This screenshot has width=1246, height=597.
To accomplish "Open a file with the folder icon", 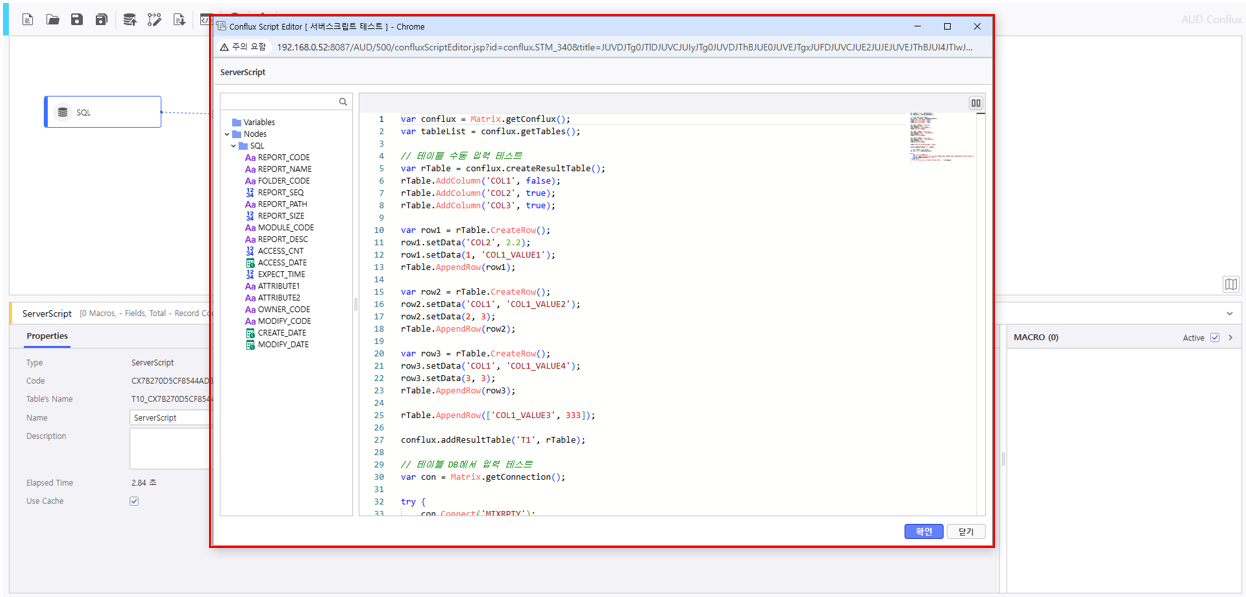I will click(x=52, y=20).
